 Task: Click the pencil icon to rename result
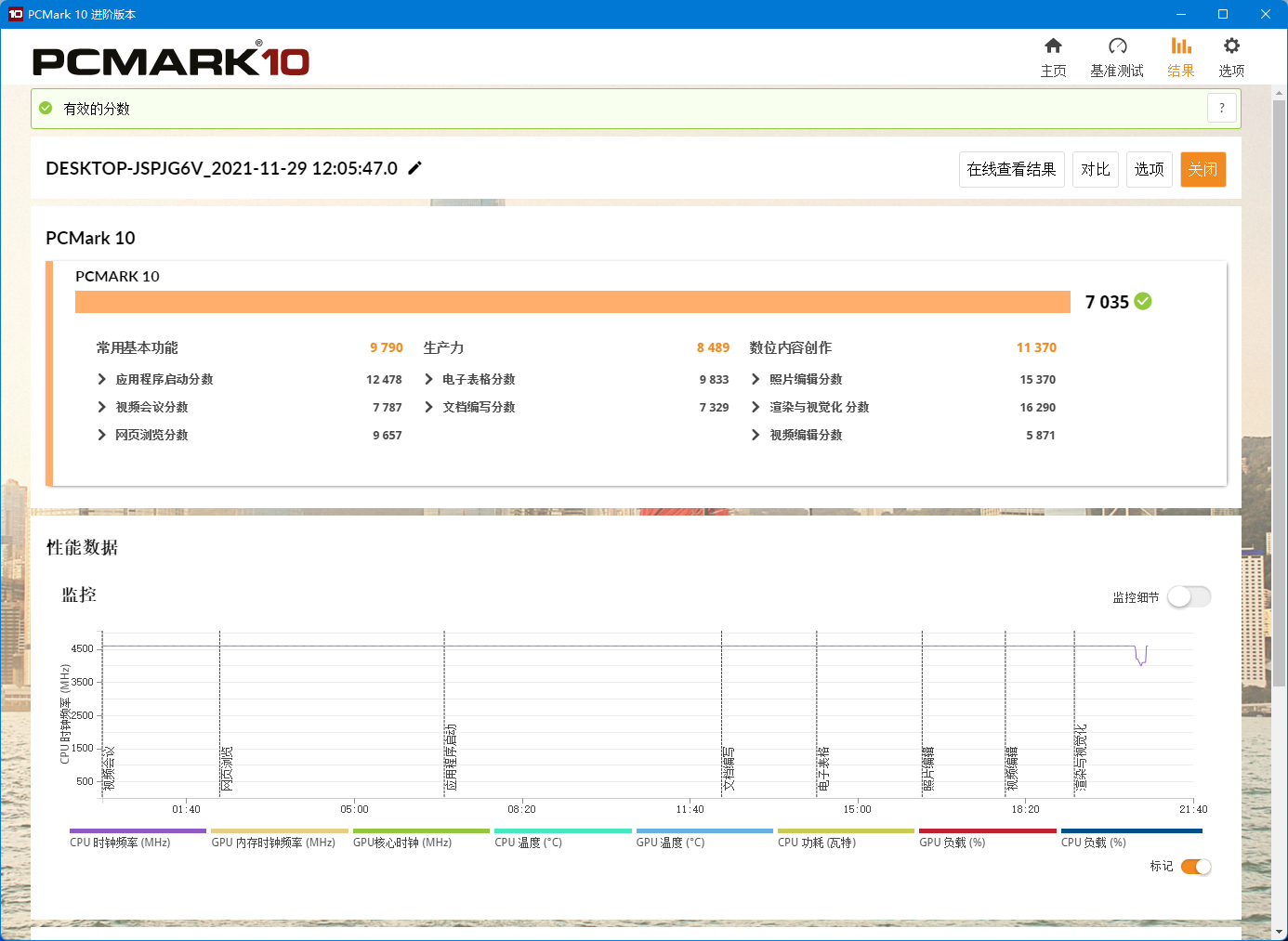415,168
